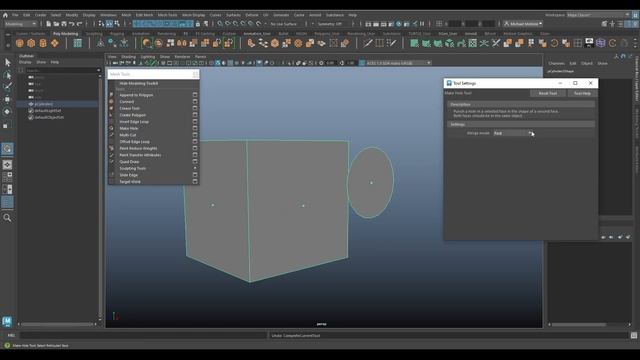
Task: Click the monitor display icon on shelf right
Action: coord(589,43)
